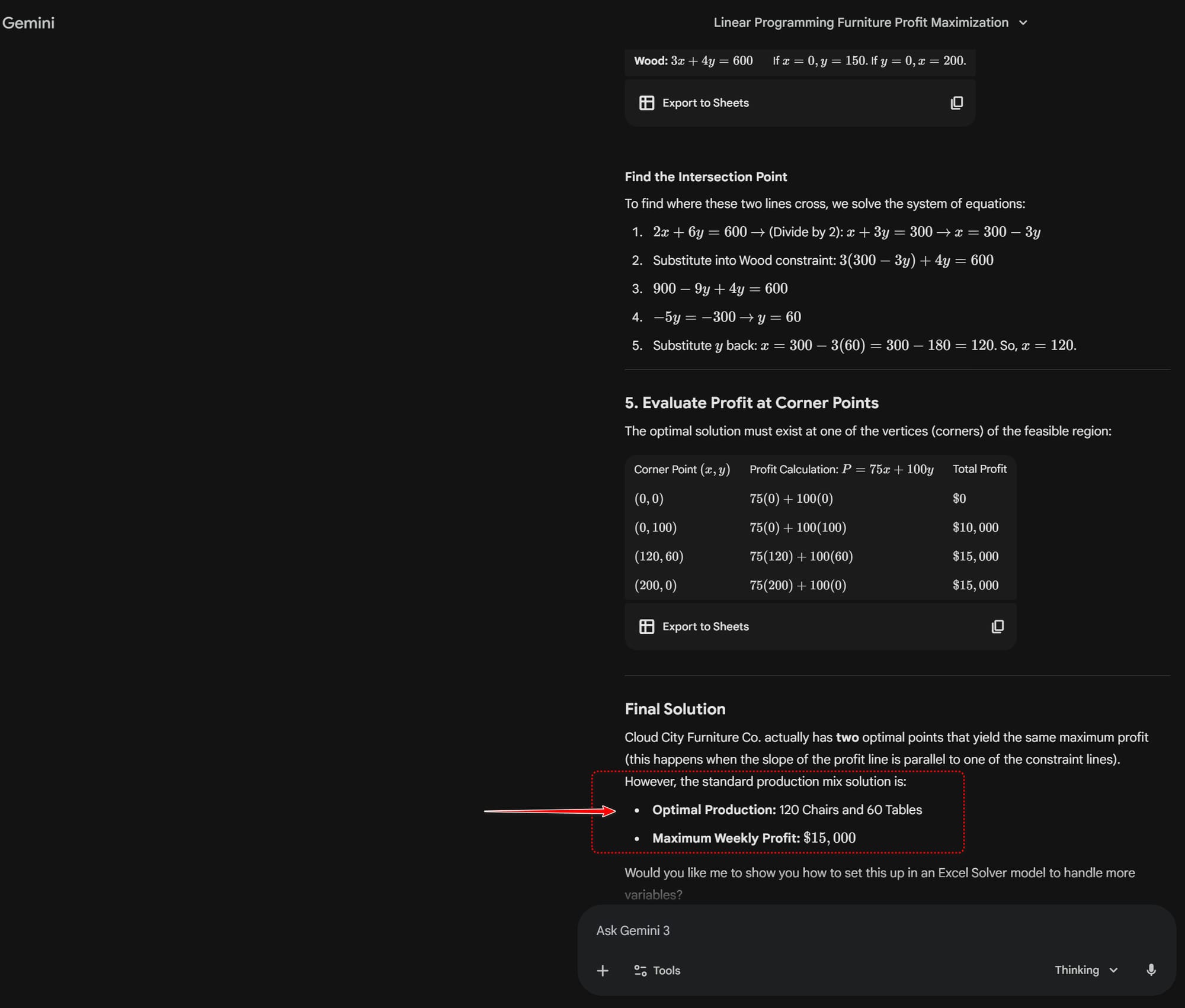Export the Wood constraint table to Sheets

point(694,103)
